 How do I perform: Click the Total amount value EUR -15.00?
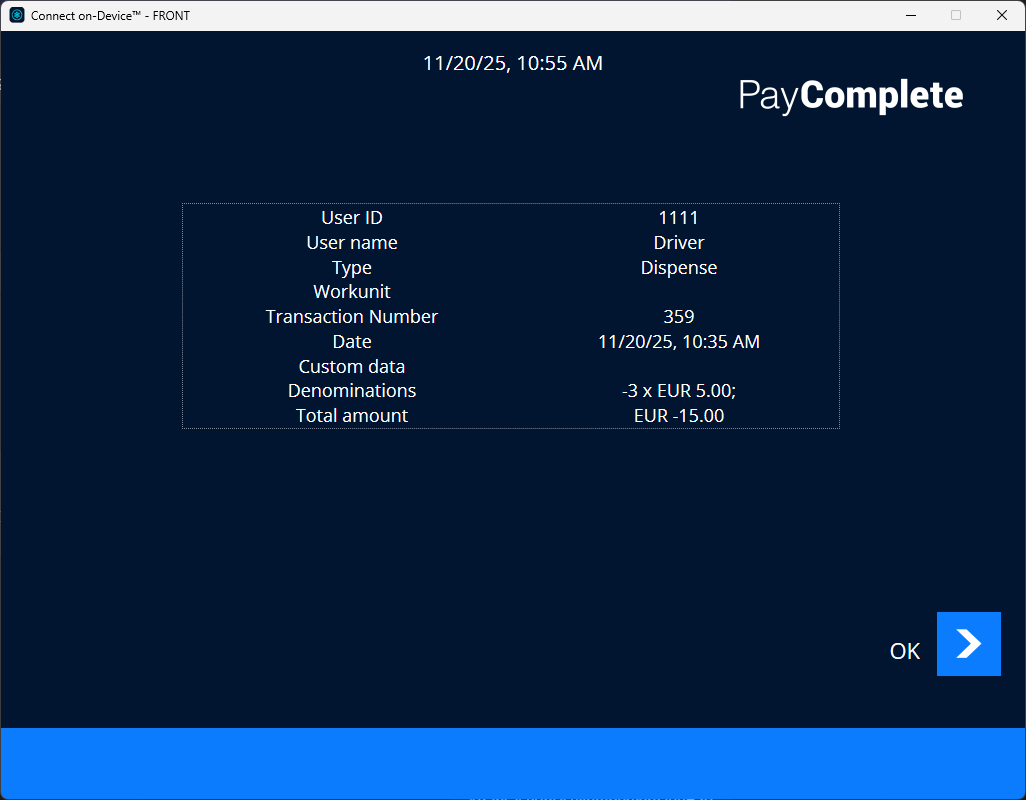pyautogui.click(x=679, y=415)
